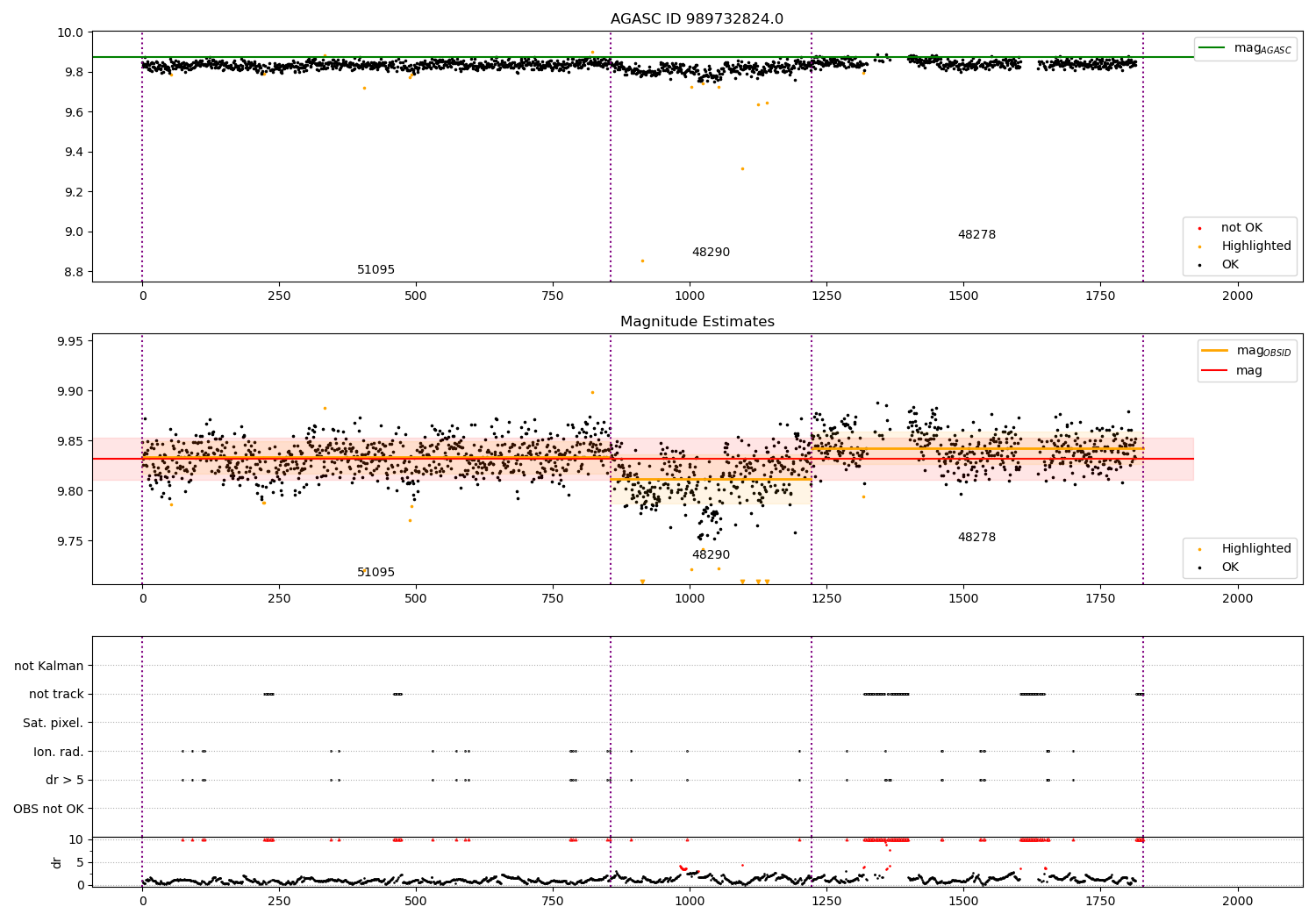
Task: Click the 'dr' axis label
Action: coord(57,862)
